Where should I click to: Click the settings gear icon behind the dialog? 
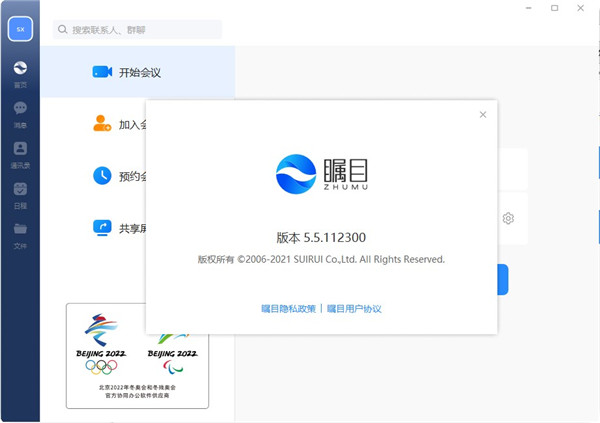[508, 218]
